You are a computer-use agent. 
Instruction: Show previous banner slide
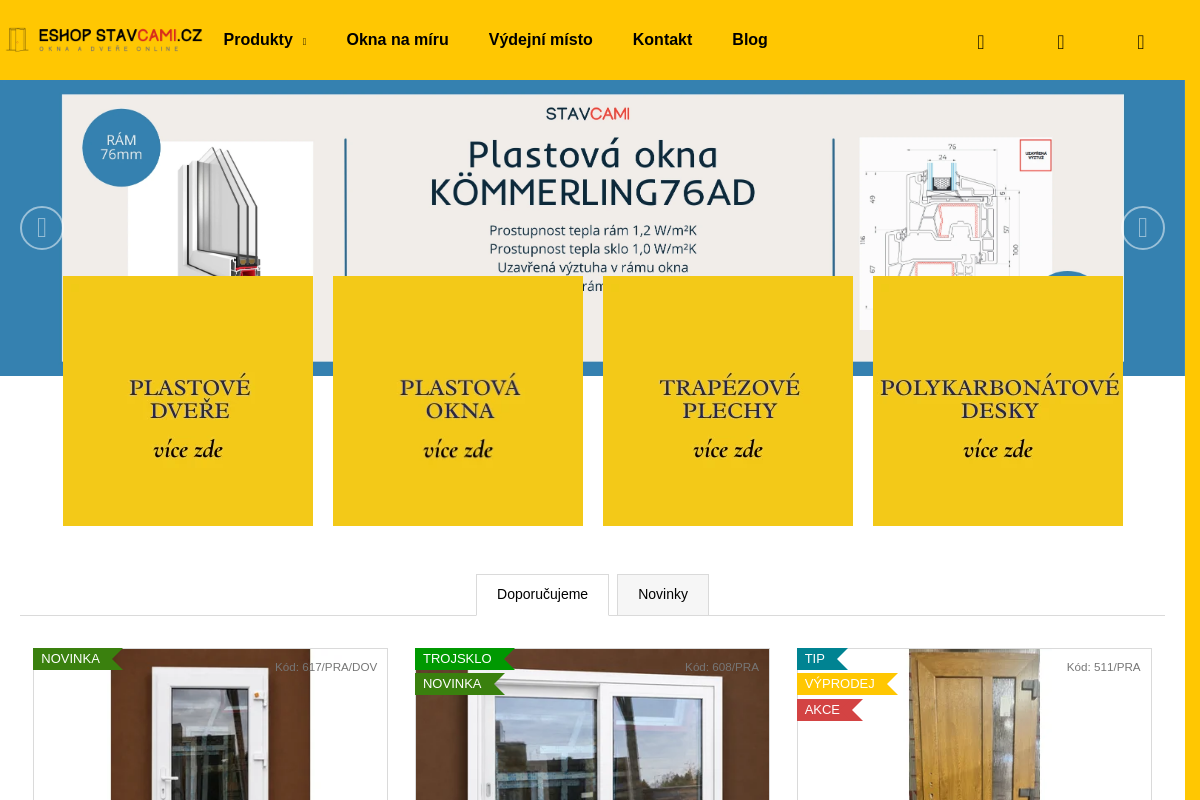[42, 228]
